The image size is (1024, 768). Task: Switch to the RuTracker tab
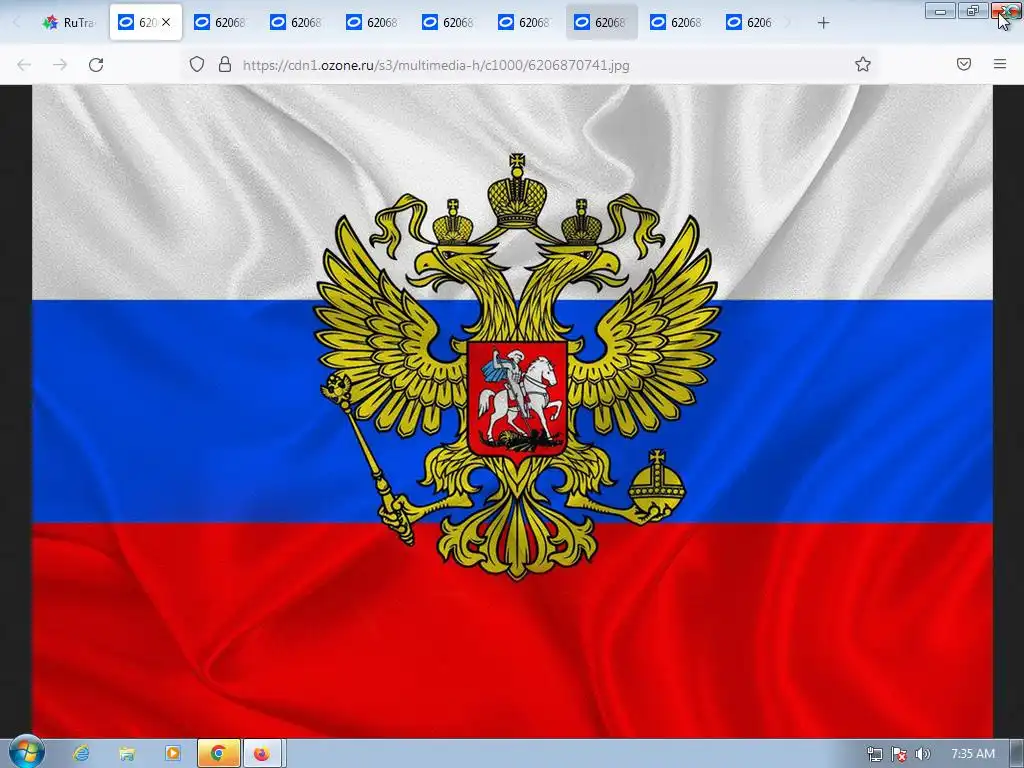pyautogui.click(x=69, y=22)
